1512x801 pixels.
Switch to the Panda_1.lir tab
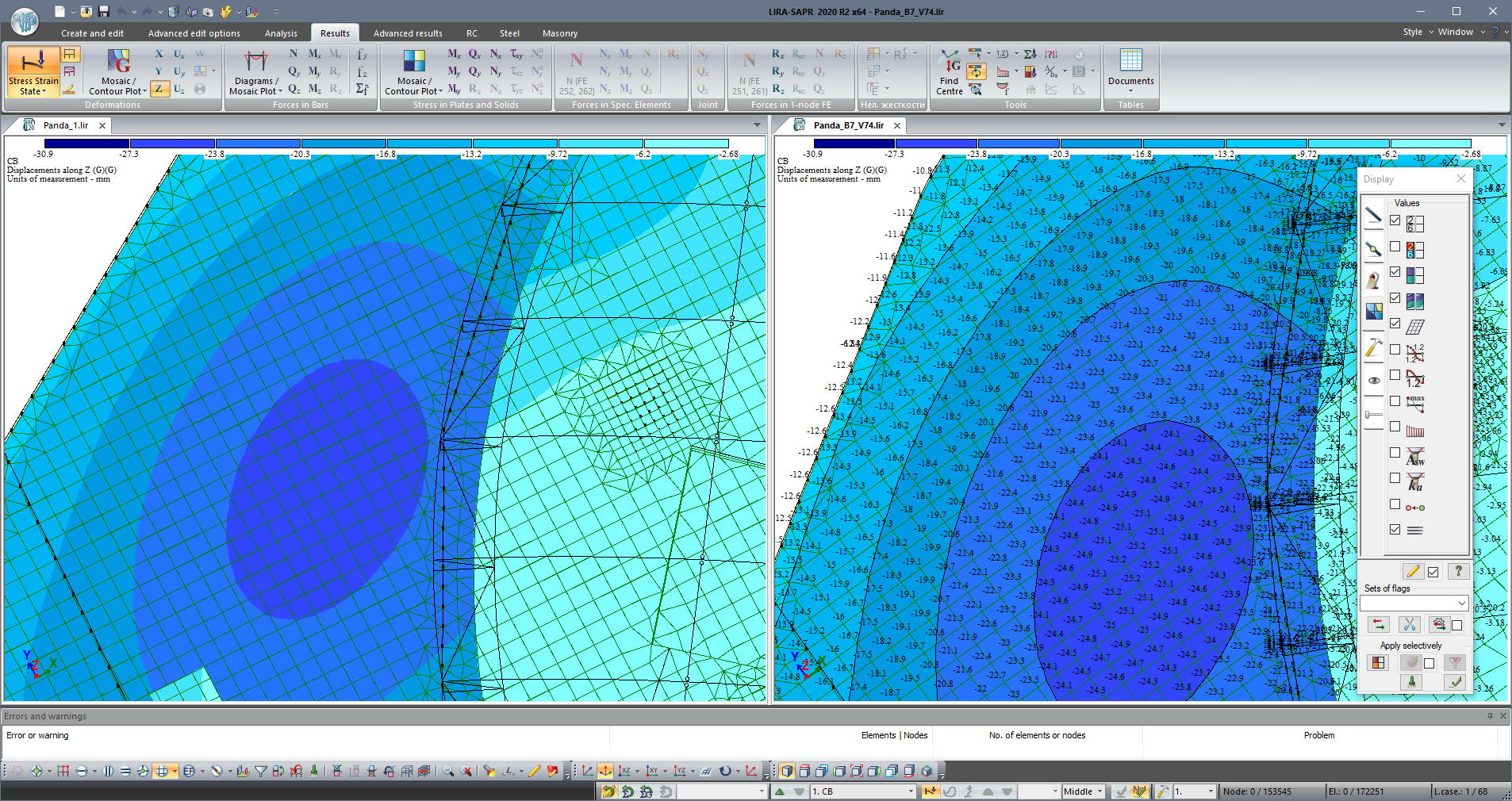(67, 125)
